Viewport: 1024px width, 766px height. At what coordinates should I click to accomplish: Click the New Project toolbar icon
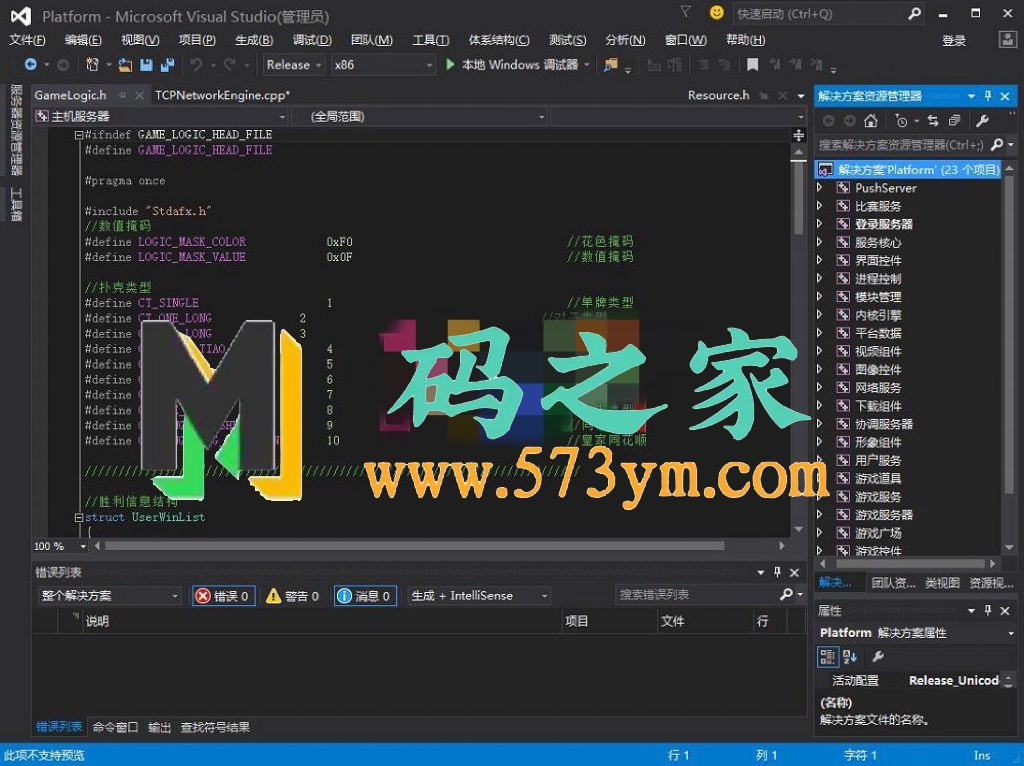coord(92,65)
